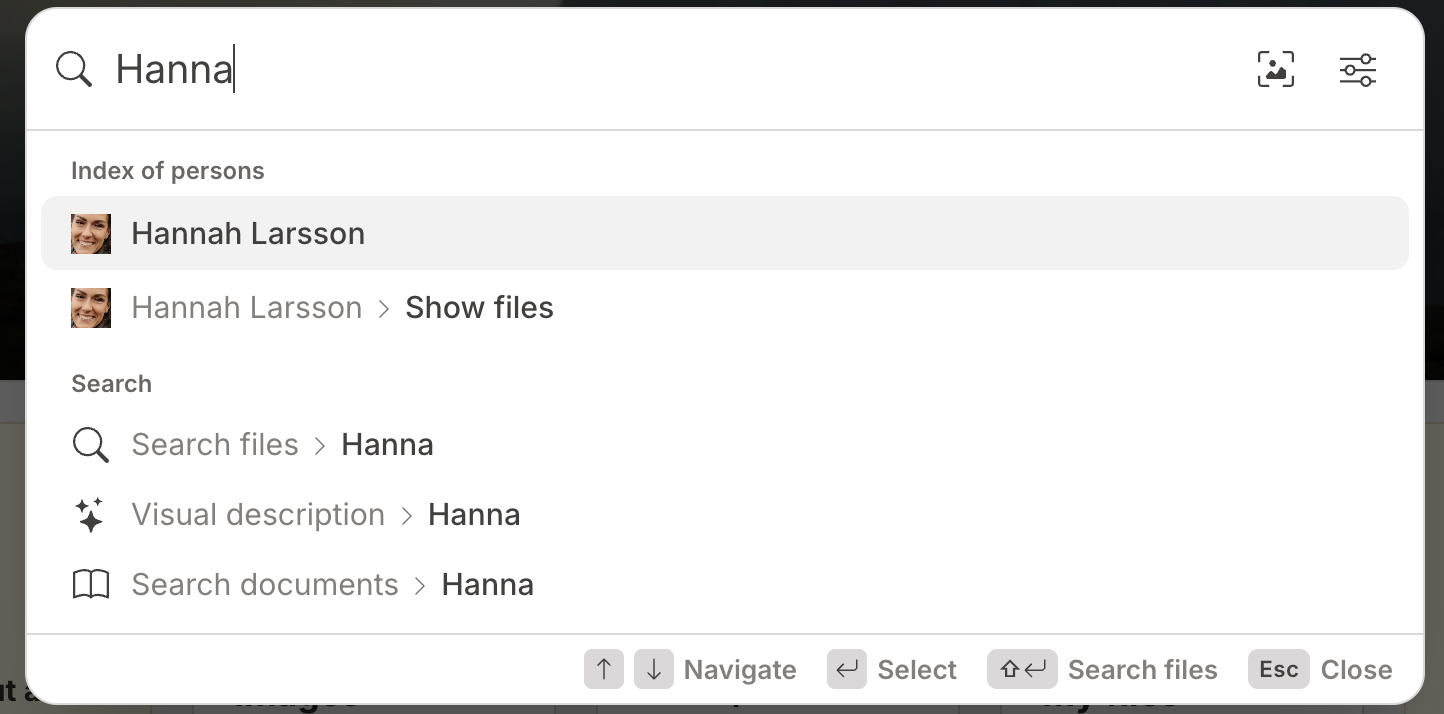The image size is (1444, 714).
Task: Click Hannah Larsson avatar in Show files row
Action: 91,308
